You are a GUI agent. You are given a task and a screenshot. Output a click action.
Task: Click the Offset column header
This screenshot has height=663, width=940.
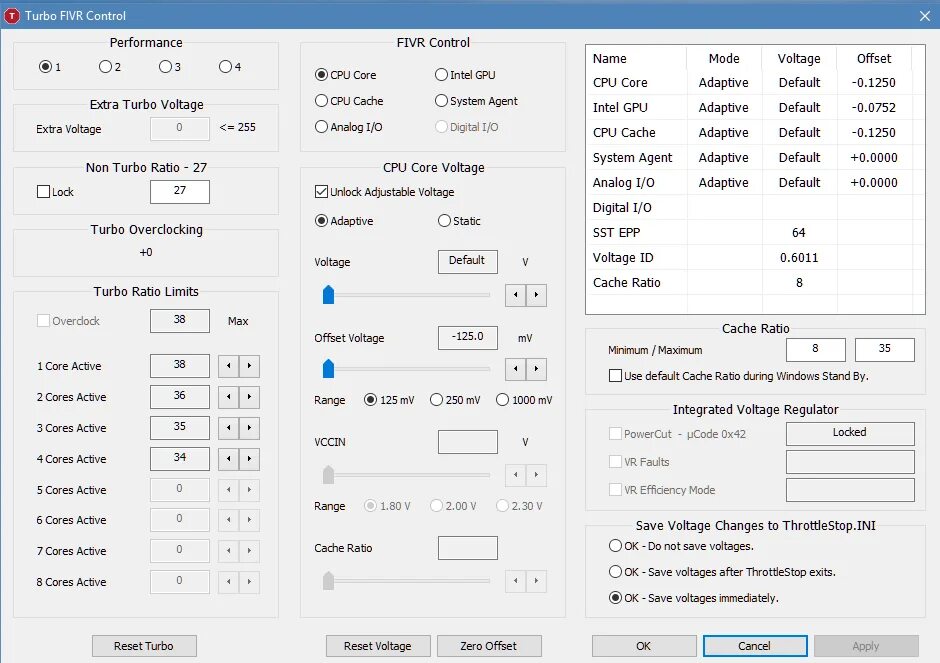(x=874, y=58)
